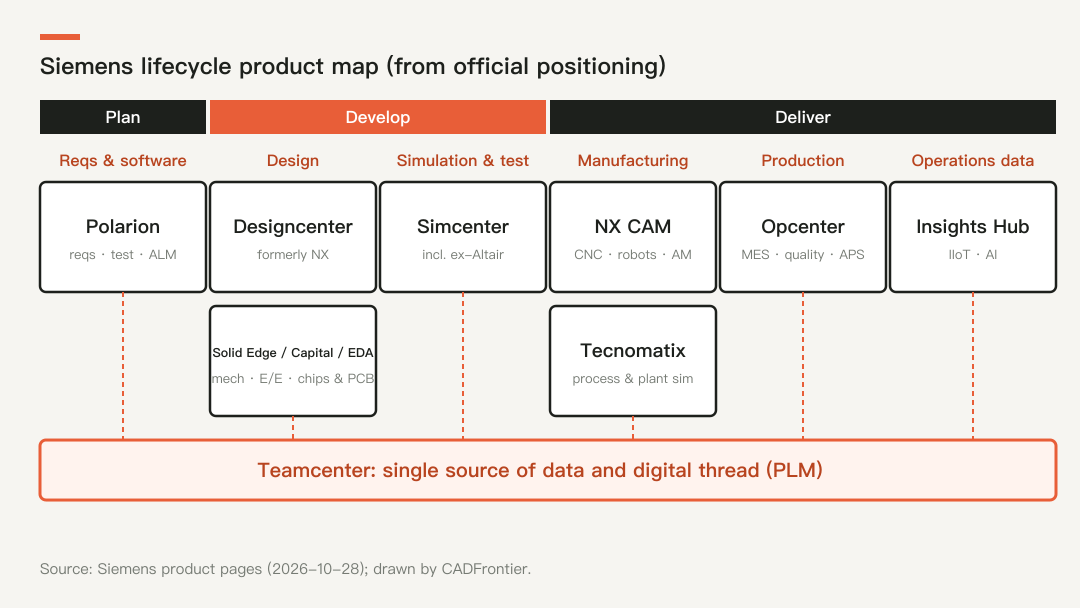Open the NX CAM product box
The height and width of the screenshot is (608, 1080).
(633, 237)
